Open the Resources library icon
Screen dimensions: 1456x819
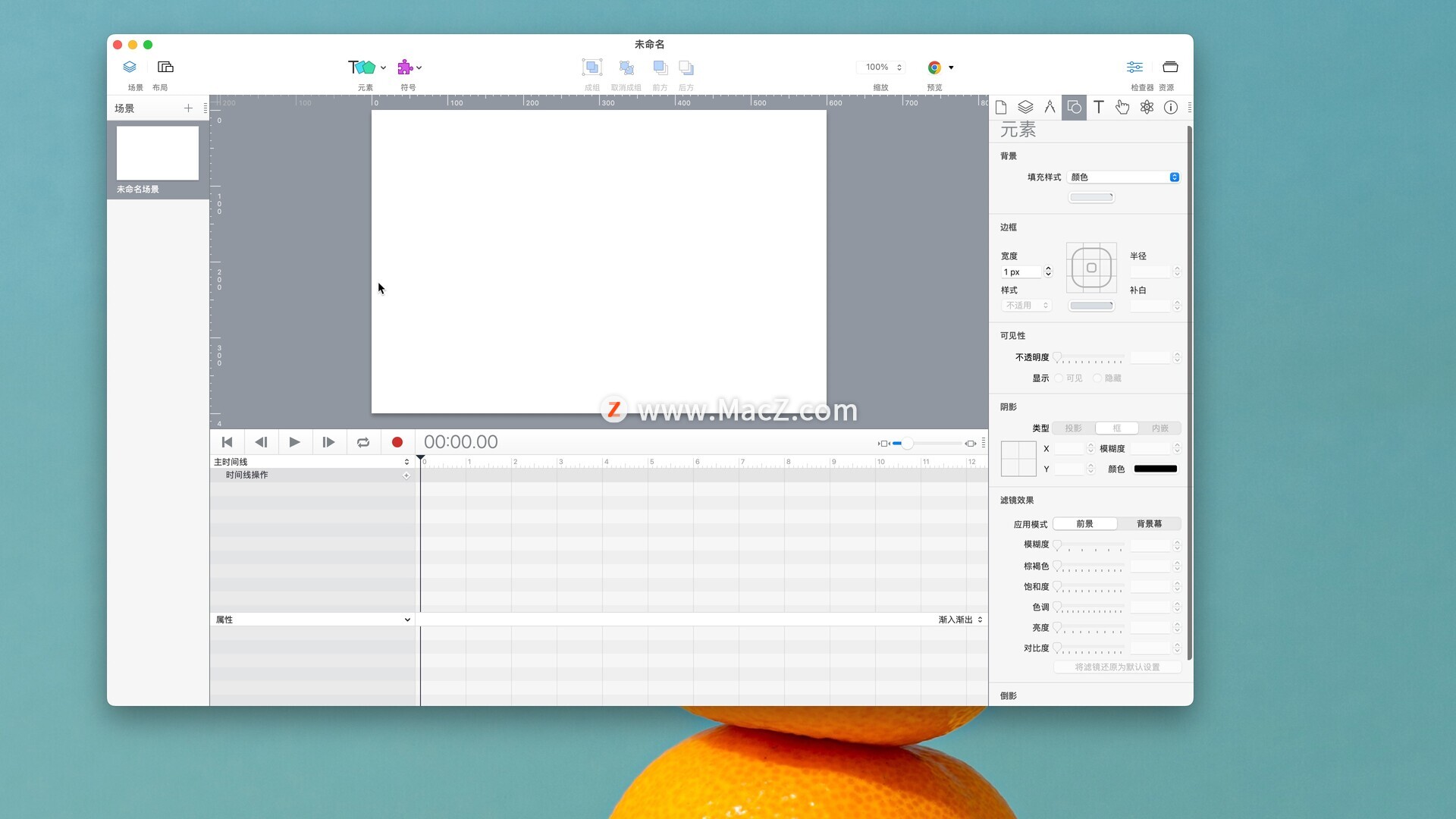pyautogui.click(x=1170, y=67)
